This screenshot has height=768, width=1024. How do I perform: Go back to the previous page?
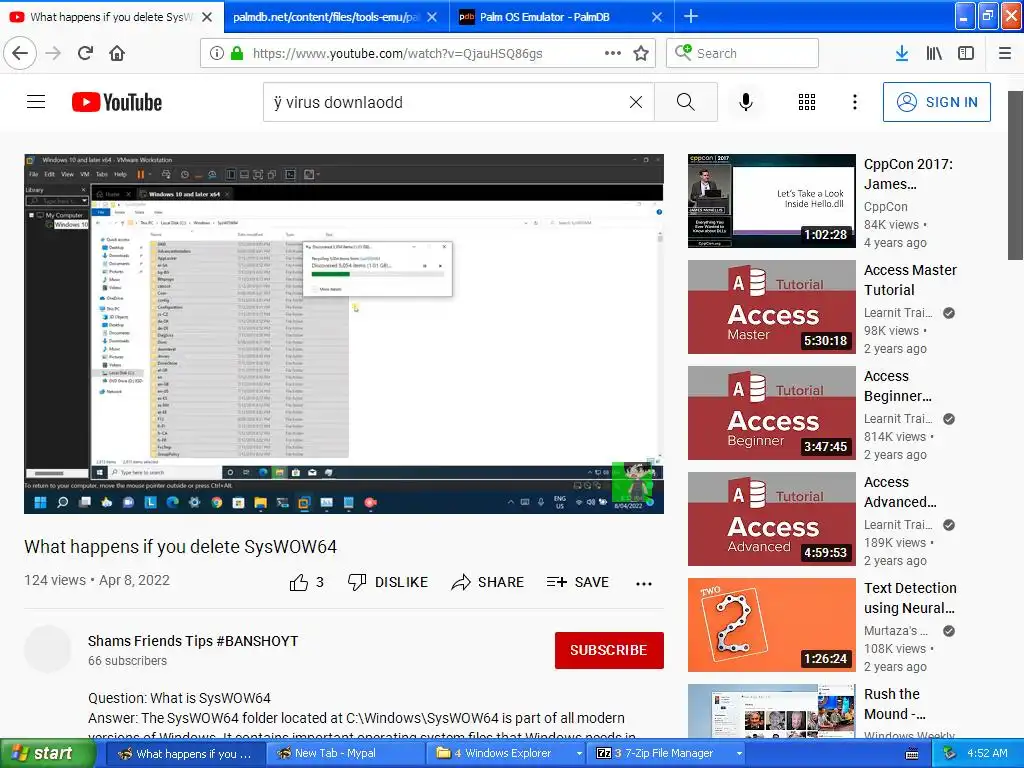(x=20, y=53)
